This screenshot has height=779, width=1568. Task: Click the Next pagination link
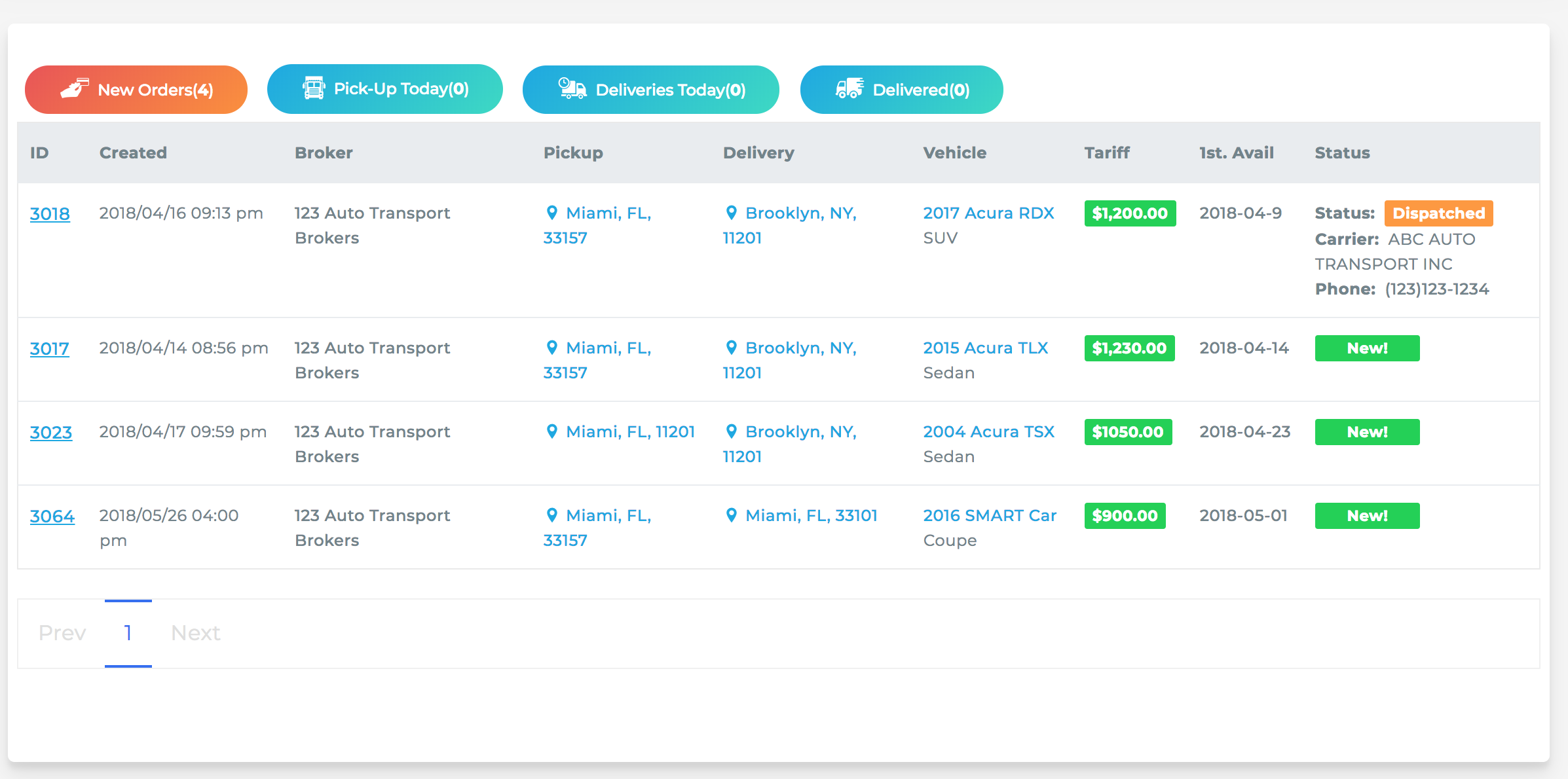pos(195,633)
